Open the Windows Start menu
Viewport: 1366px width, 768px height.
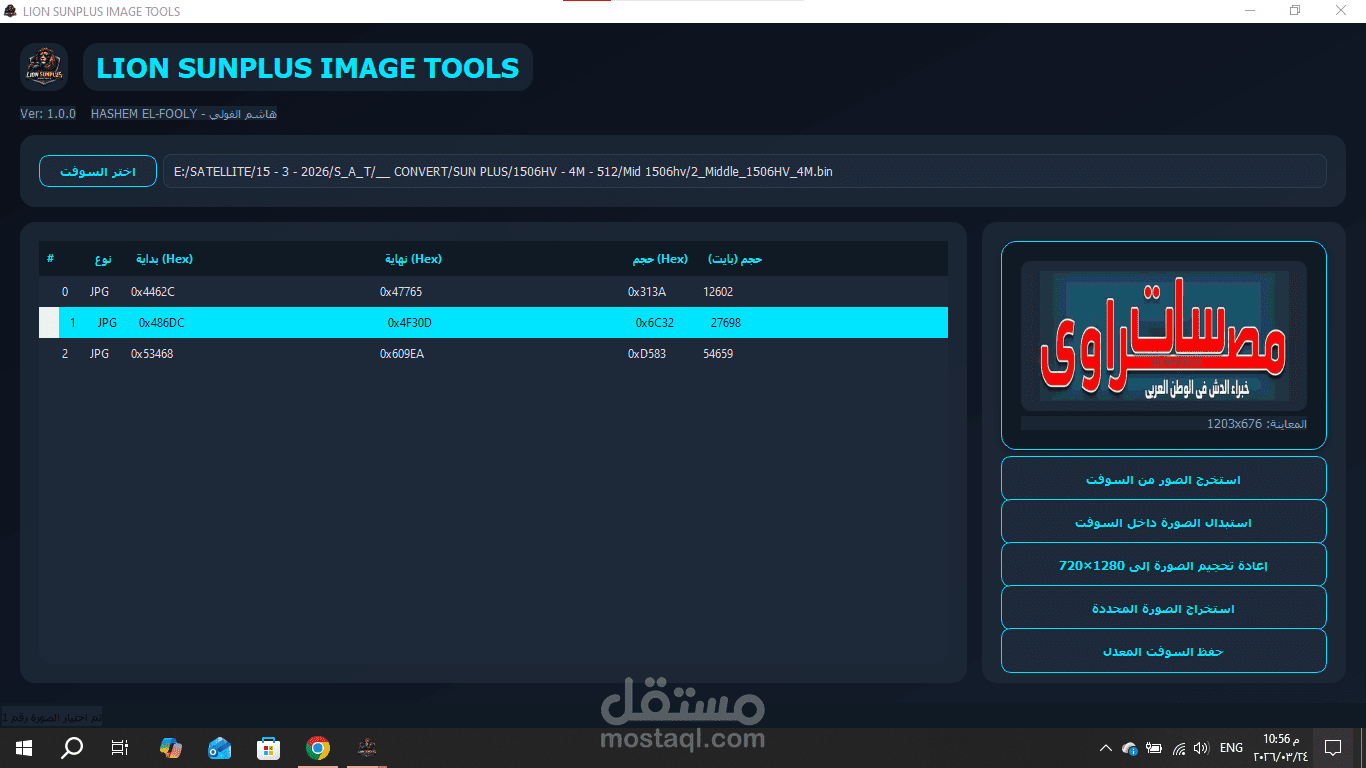23,747
